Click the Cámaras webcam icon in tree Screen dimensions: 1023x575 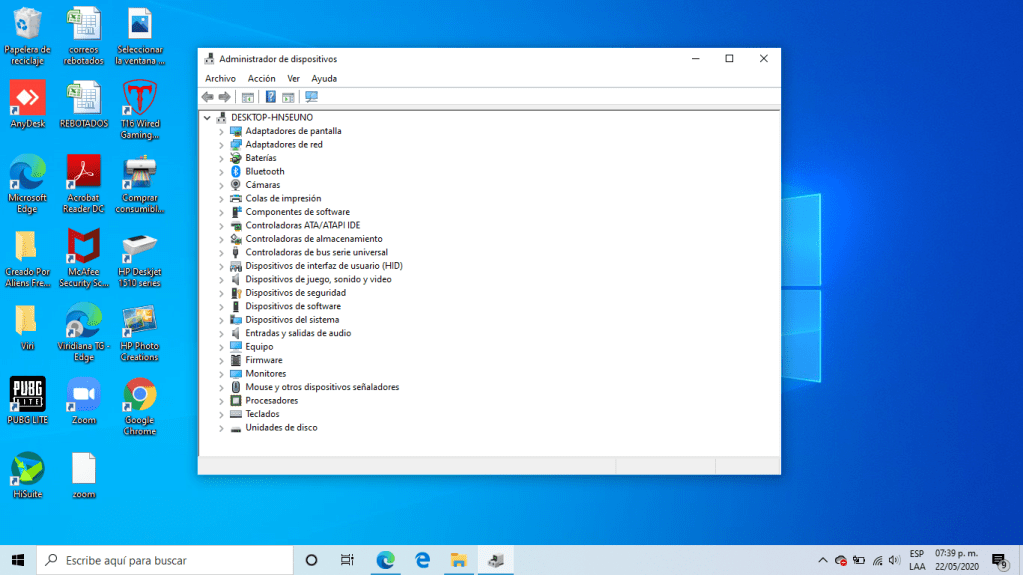[236, 185]
